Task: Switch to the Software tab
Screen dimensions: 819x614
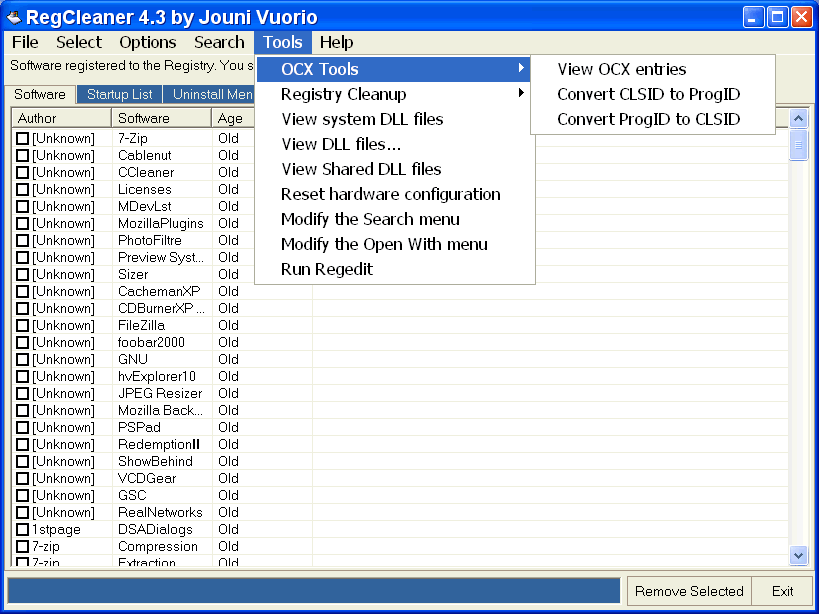Action: [40, 95]
